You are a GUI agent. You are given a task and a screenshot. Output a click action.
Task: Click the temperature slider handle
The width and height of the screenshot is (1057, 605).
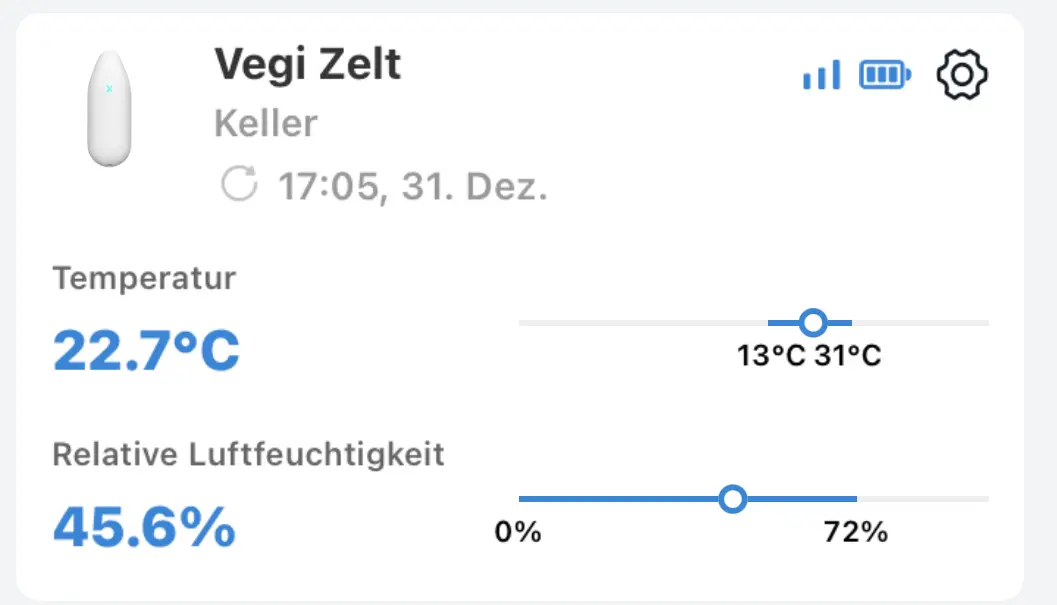[x=813, y=322]
